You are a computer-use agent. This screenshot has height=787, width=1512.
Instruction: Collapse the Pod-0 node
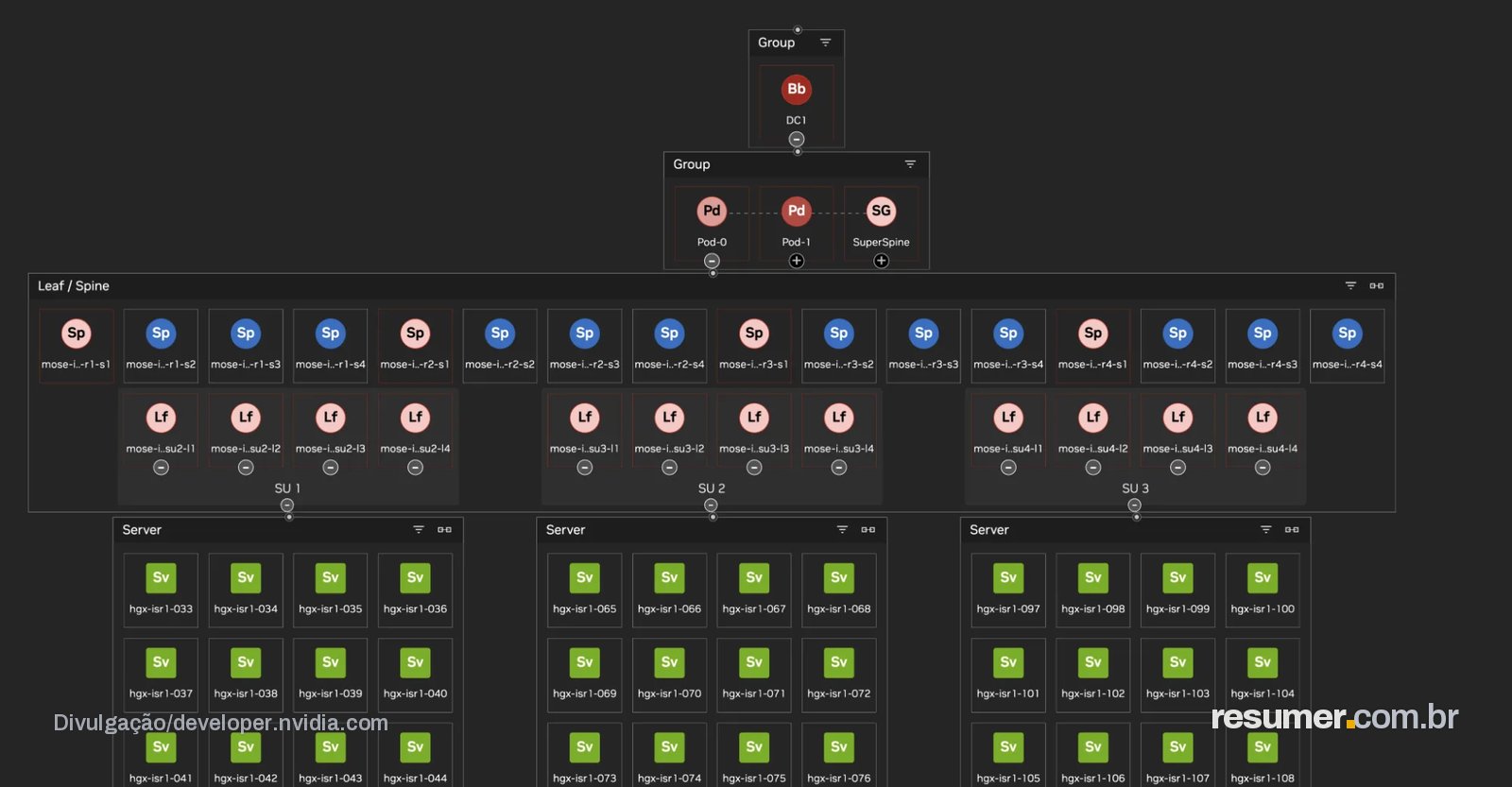coord(712,261)
